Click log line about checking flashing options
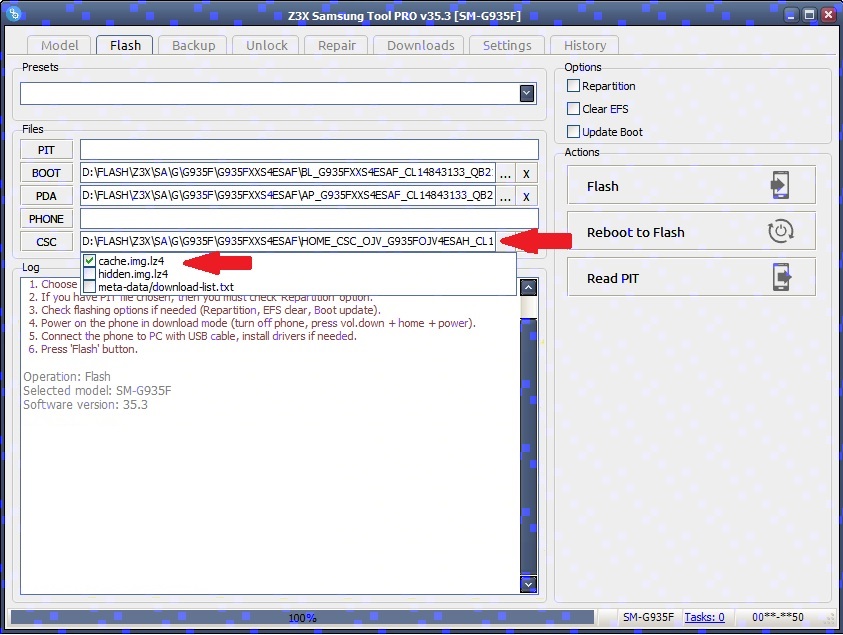Image resolution: width=843 pixels, height=635 pixels. point(205,310)
